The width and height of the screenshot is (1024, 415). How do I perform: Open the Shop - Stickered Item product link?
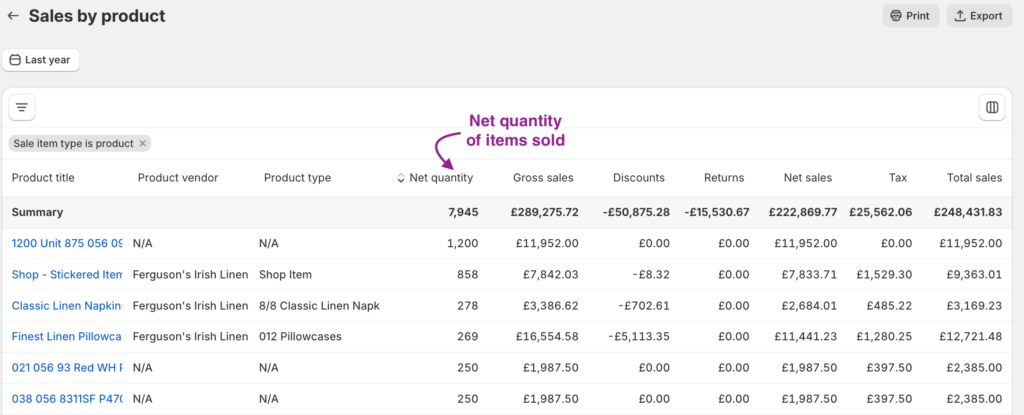click(67, 274)
